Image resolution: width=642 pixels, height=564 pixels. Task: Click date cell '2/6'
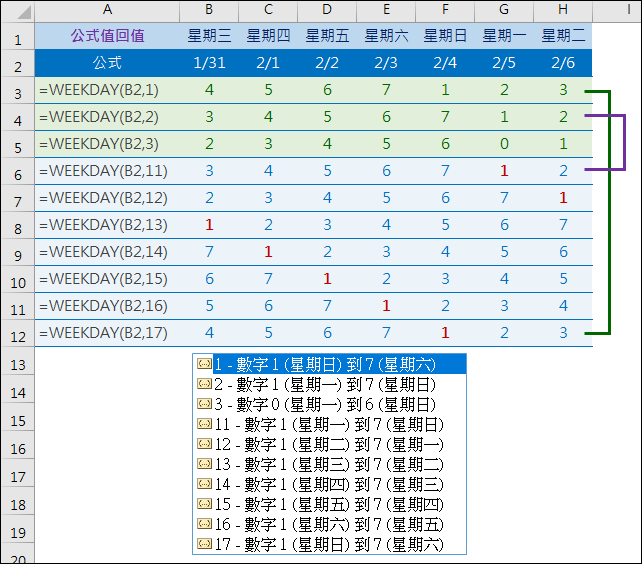click(563, 63)
